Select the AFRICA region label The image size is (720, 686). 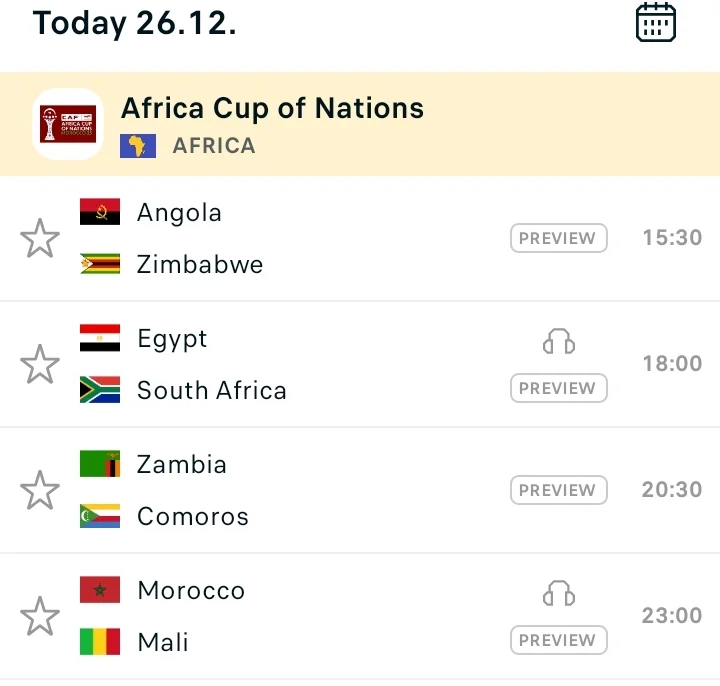coord(214,146)
